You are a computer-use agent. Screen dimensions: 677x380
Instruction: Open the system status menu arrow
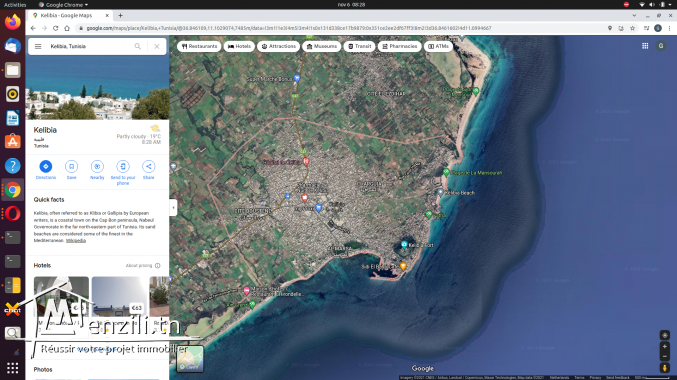(x=671, y=5)
